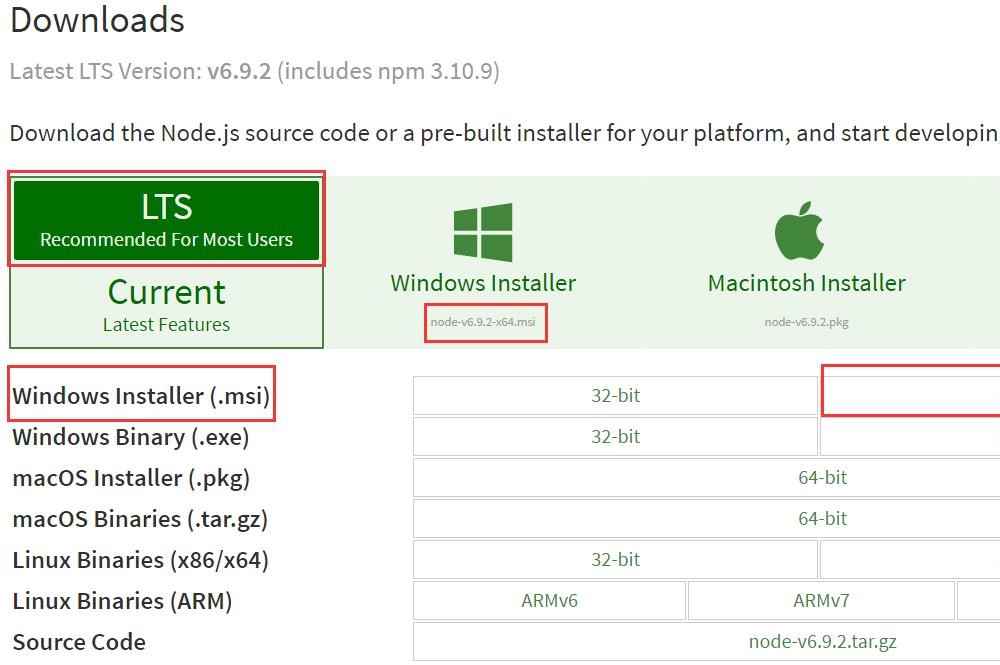Click the "Windows Binary (.exe)" row label
This screenshot has width=1000, height=665.
pyautogui.click(x=131, y=437)
